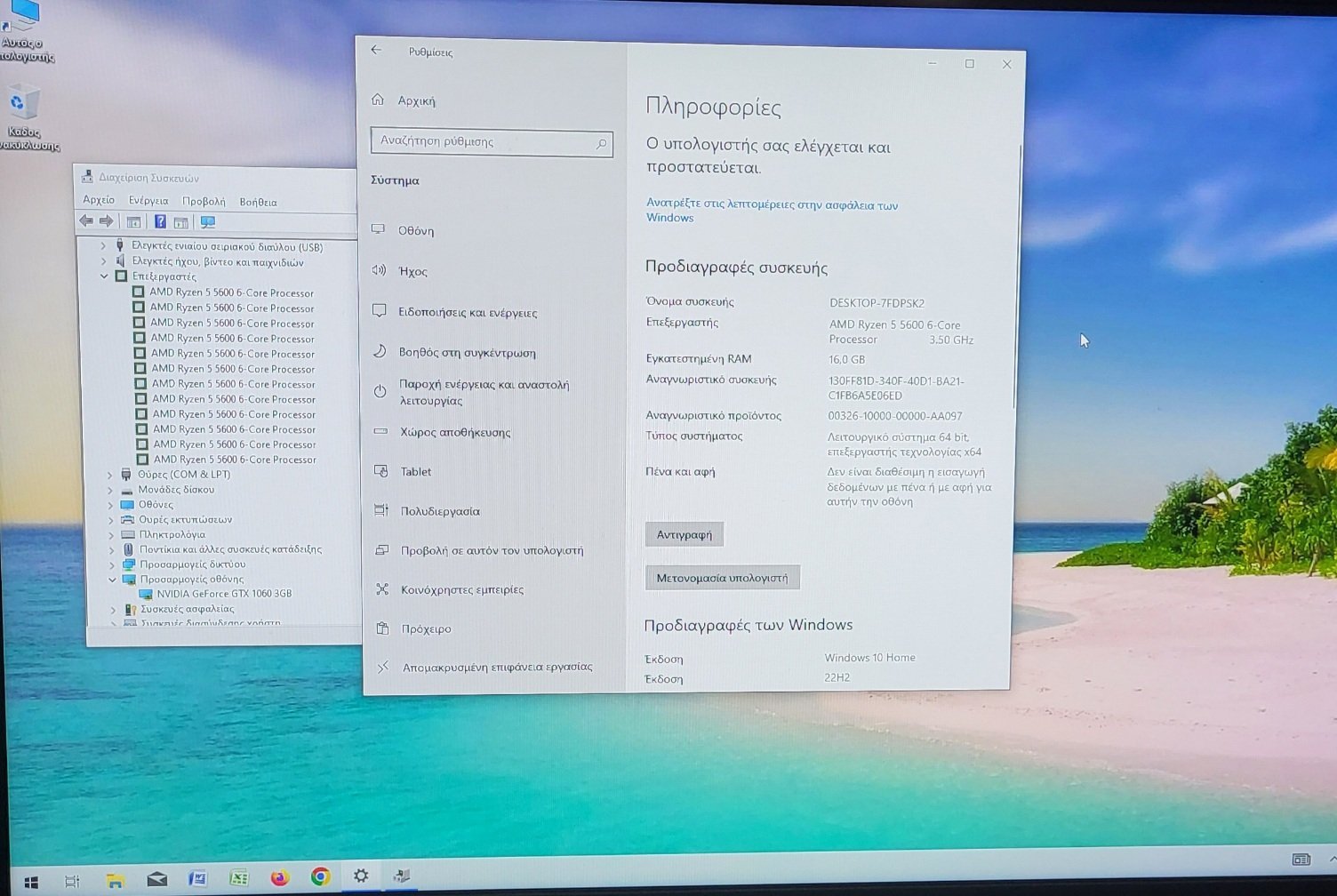Expand the Προσαρμογείς δικτύου network adapters node

(112, 564)
